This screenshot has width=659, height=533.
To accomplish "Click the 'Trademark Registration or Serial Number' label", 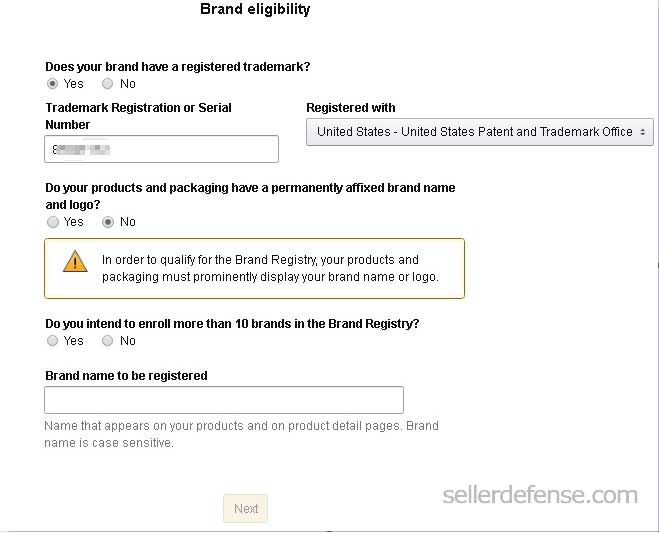I will coord(138,116).
